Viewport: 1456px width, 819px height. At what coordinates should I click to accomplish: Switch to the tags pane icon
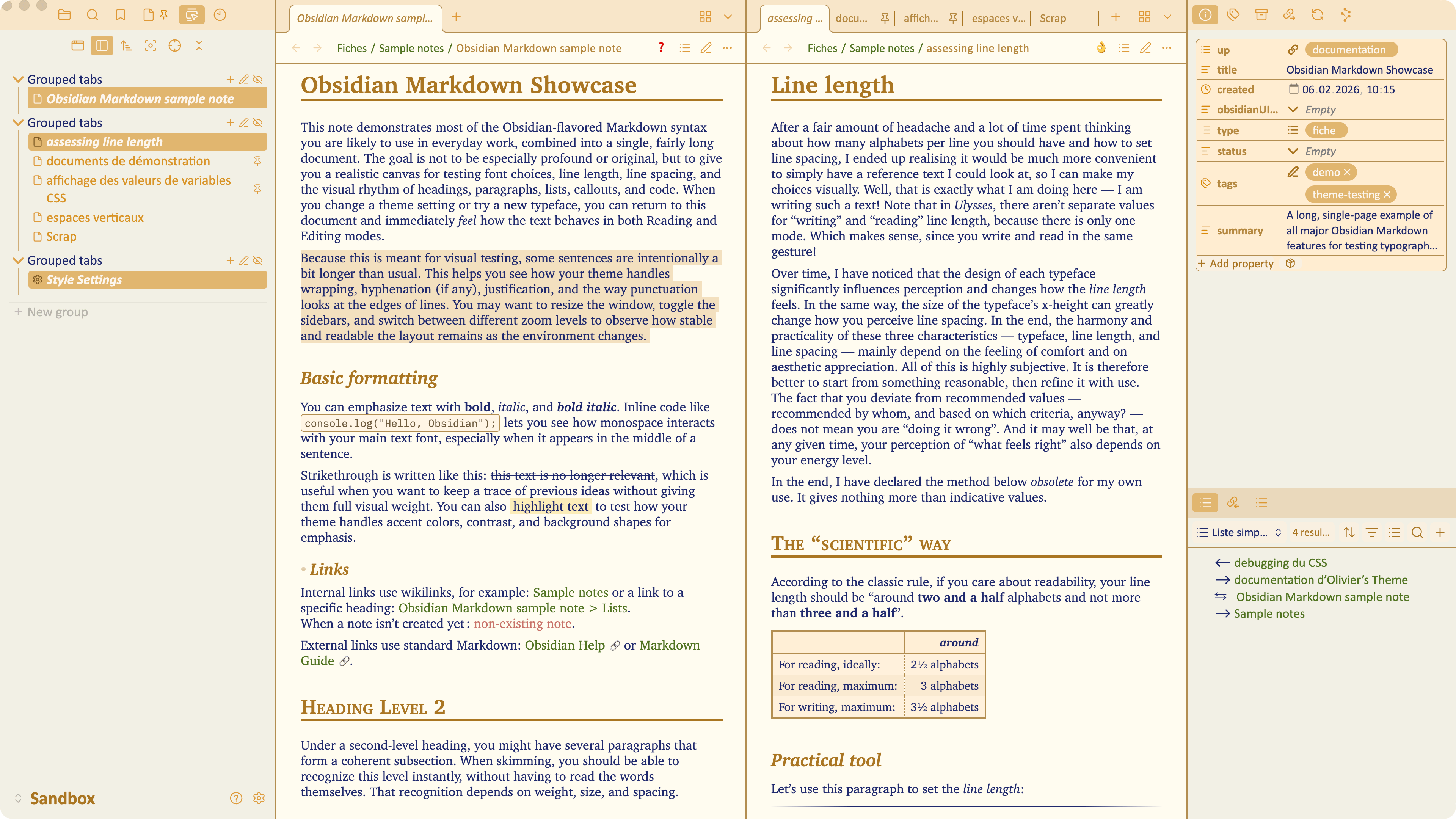pyautogui.click(x=1233, y=15)
